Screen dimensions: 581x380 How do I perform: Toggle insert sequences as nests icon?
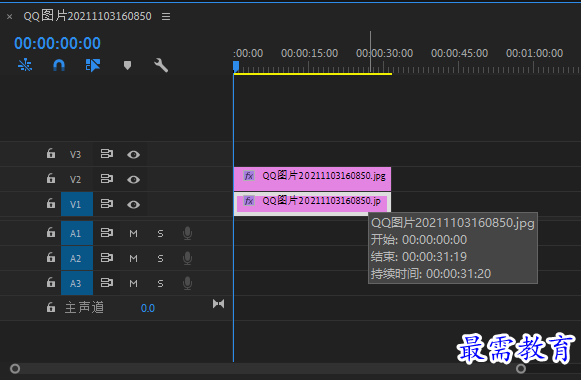[x=25, y=65]
